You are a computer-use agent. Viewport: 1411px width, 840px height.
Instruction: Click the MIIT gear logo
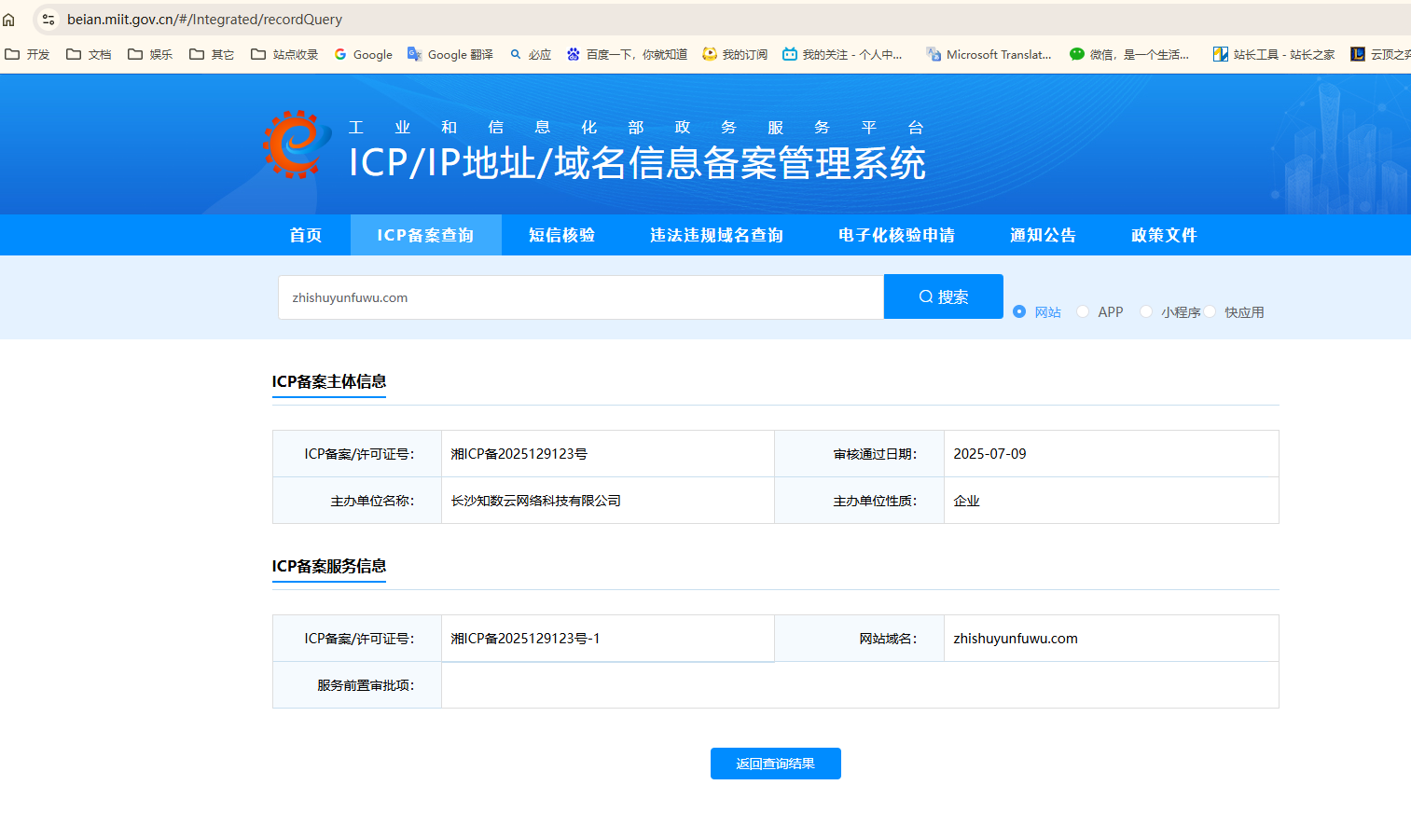pos(297,145)
